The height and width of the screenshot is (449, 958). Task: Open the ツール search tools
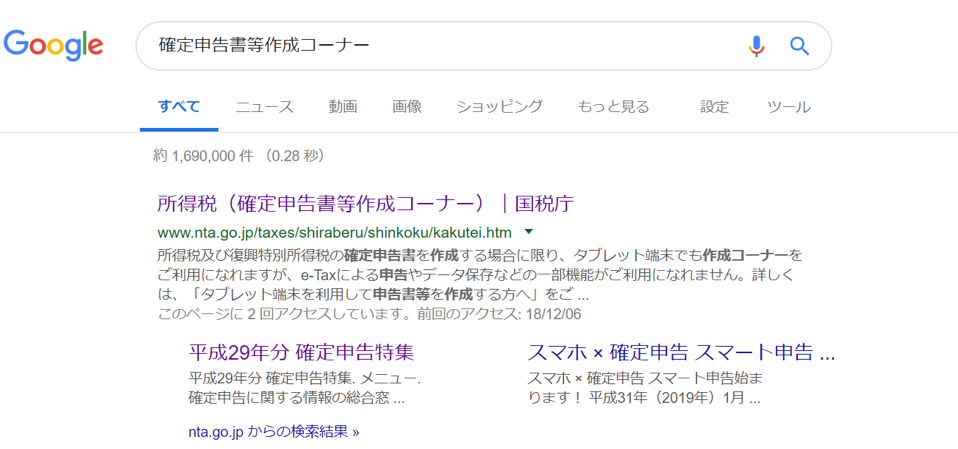coord(789,107)
